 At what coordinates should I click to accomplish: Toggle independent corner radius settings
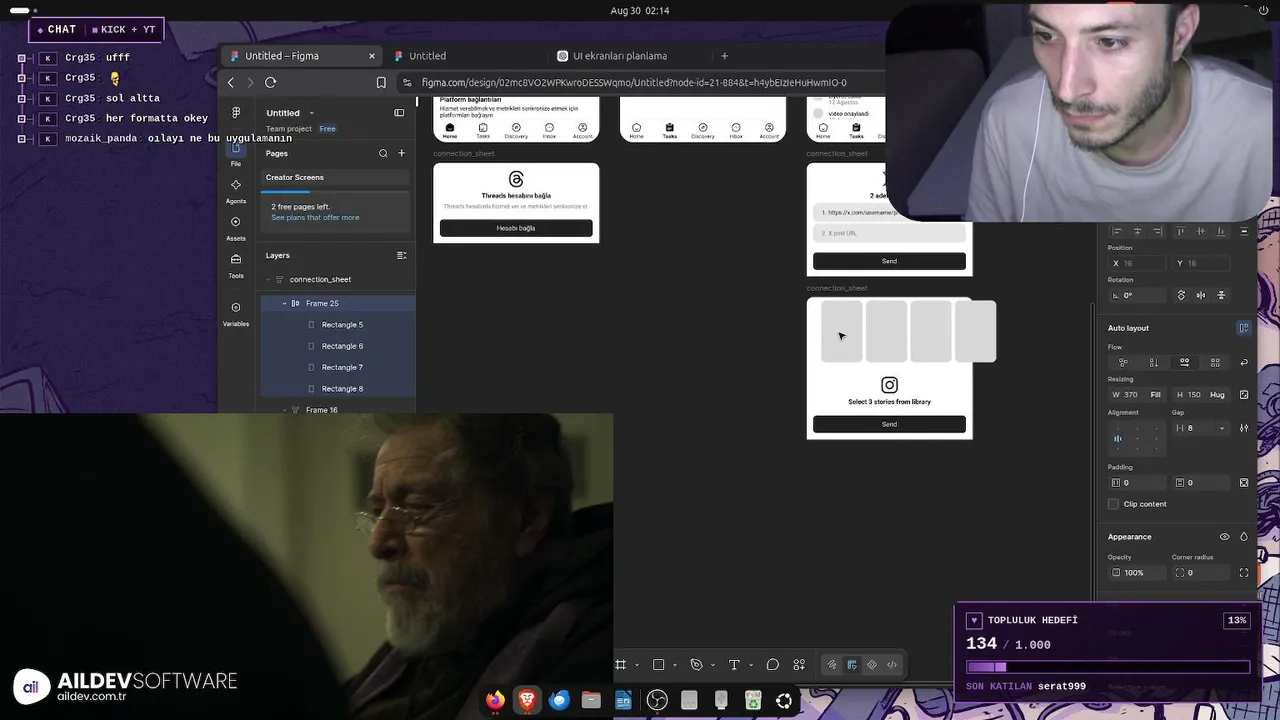1244,573
